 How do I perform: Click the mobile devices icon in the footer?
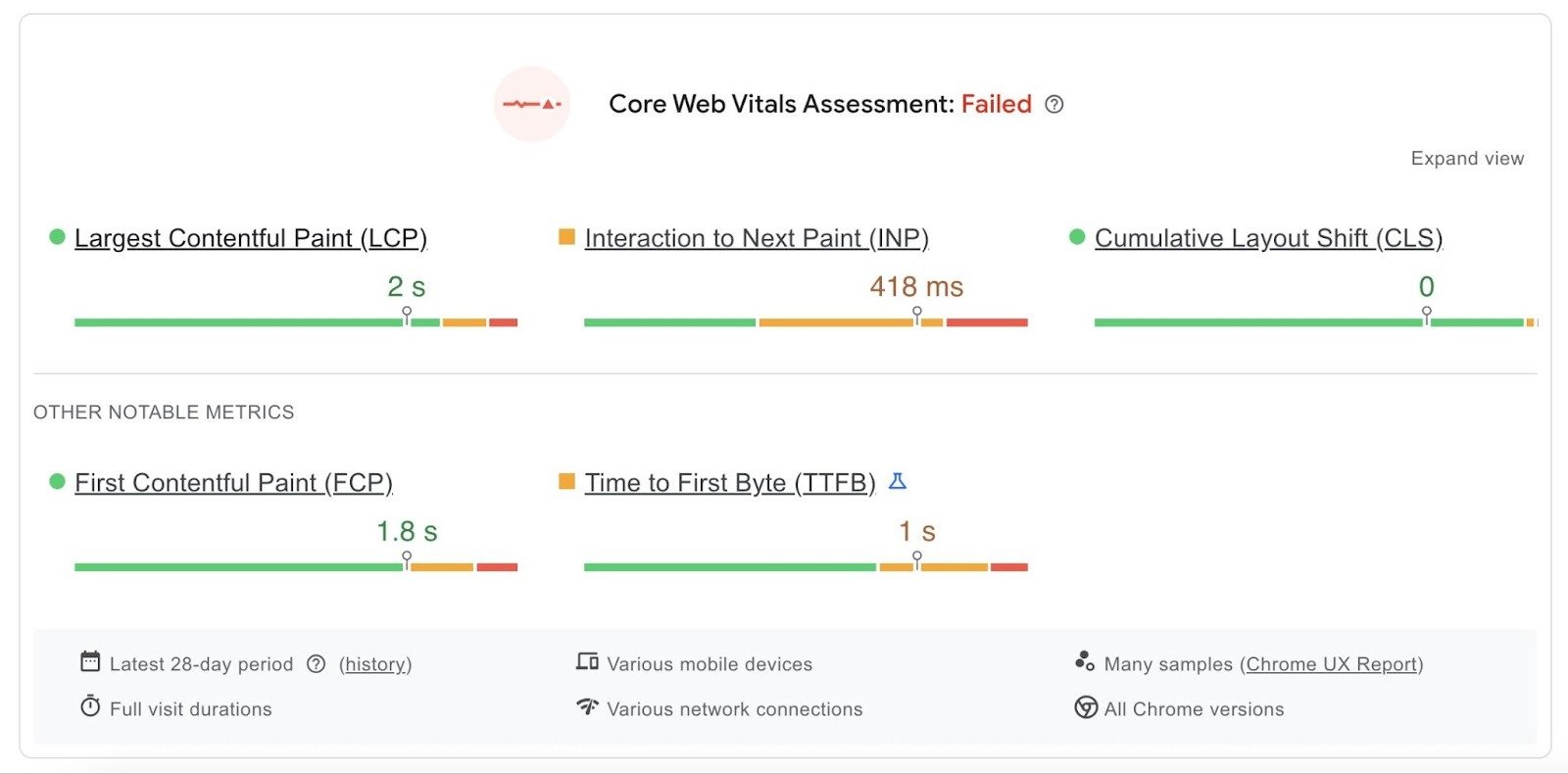[588, 662]
